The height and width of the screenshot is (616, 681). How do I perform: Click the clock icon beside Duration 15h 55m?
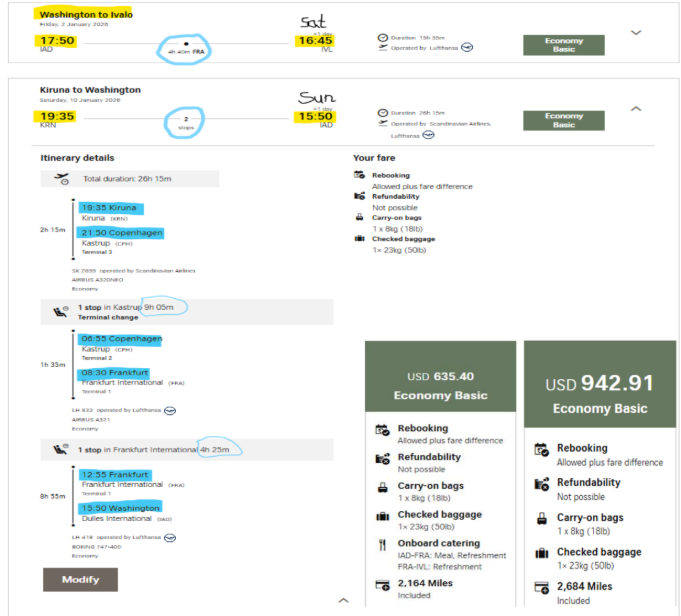(382, 38)
